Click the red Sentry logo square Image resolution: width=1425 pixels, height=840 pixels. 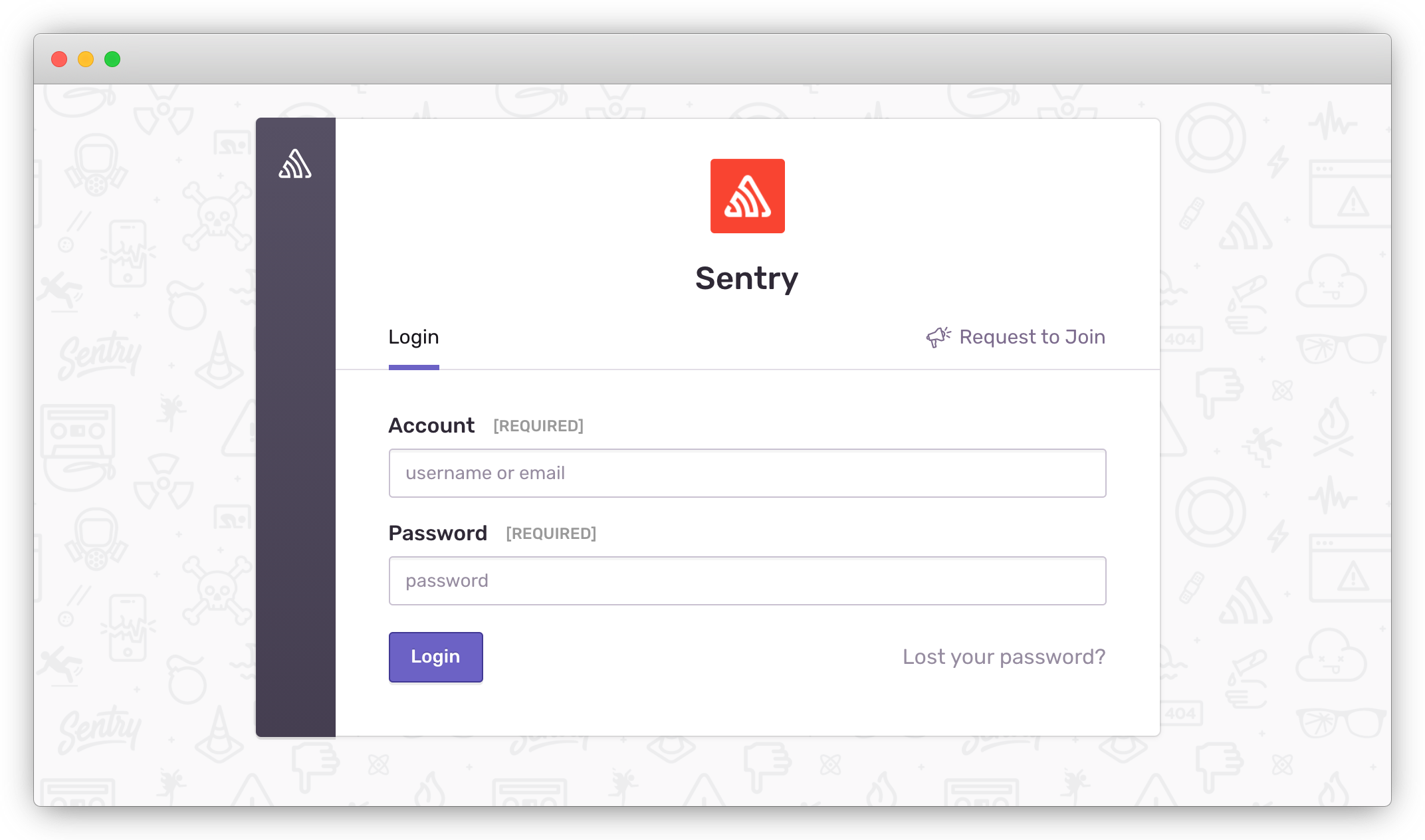pos(747,196)
